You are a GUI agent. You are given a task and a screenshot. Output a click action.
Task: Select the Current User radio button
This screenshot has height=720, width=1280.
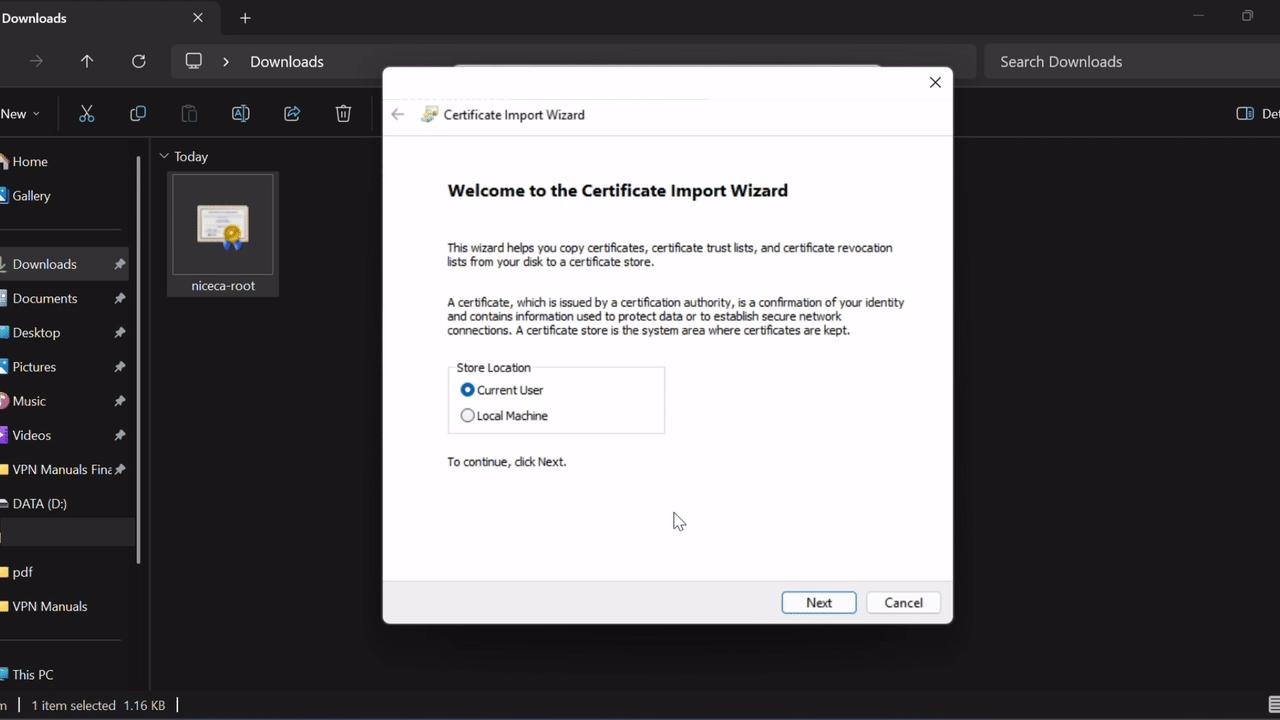click(467, 390)
